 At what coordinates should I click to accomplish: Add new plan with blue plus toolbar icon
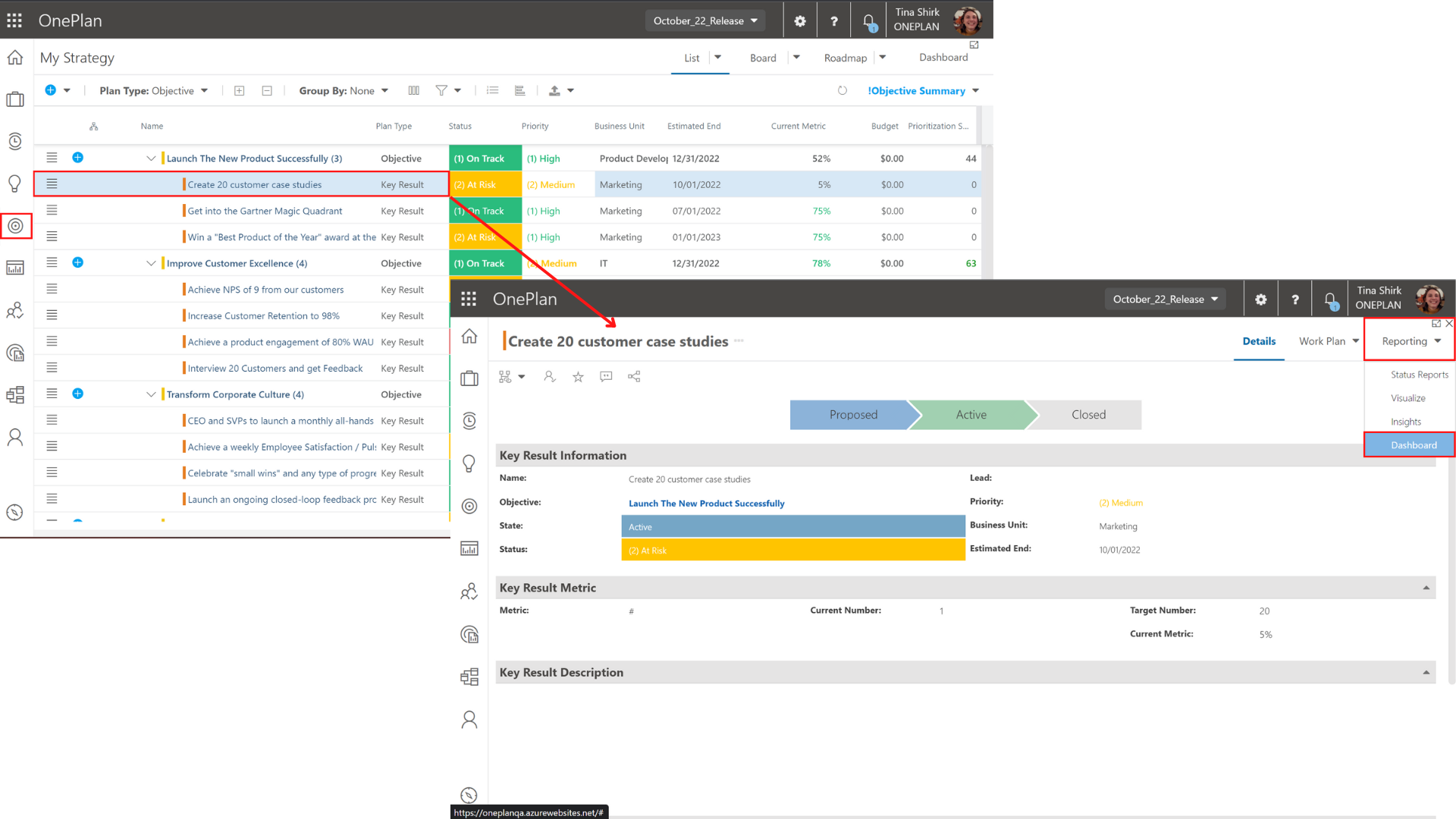coord(50,90)
